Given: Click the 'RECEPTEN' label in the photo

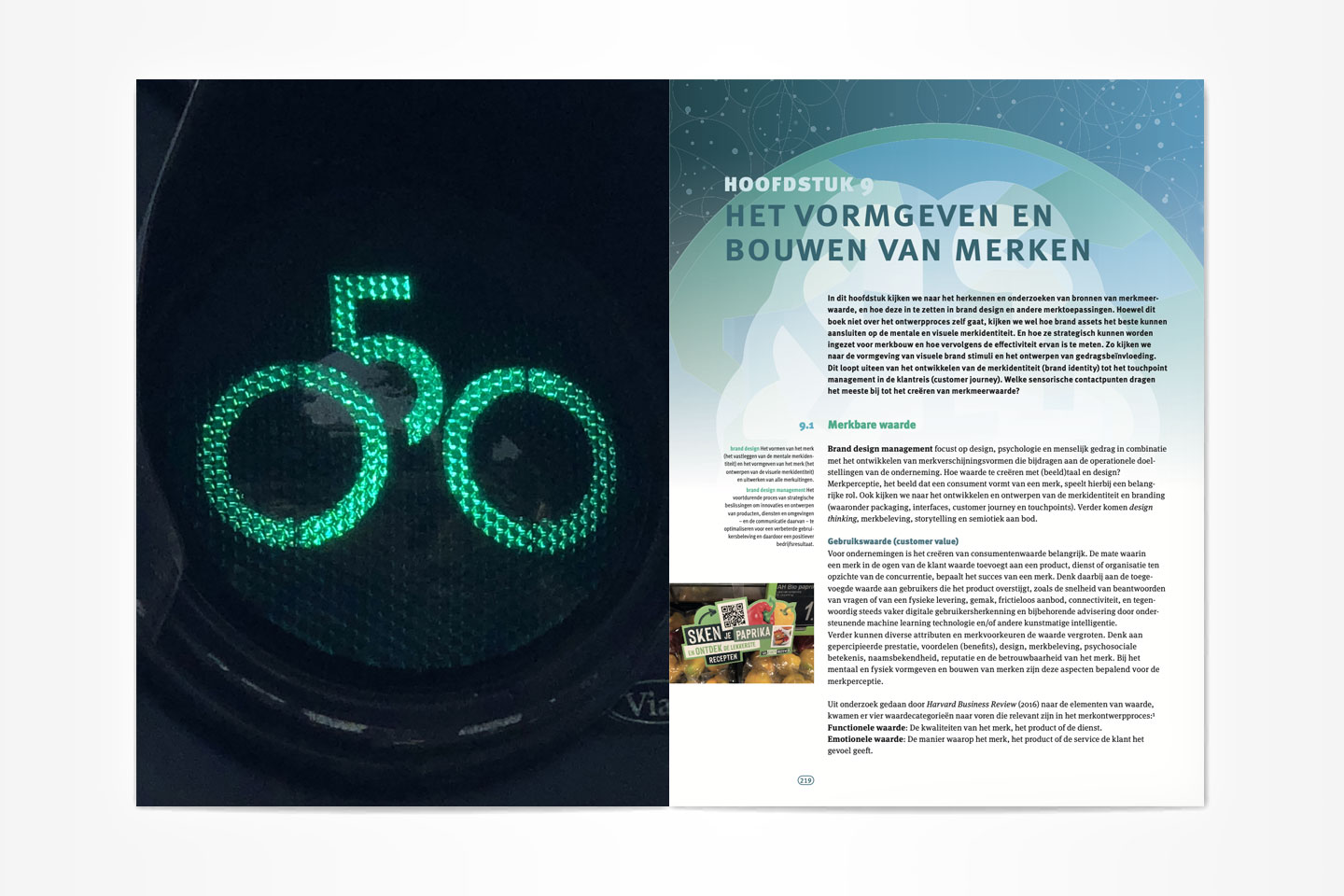Looking at the screenshot, I should [x=722, y=659].
